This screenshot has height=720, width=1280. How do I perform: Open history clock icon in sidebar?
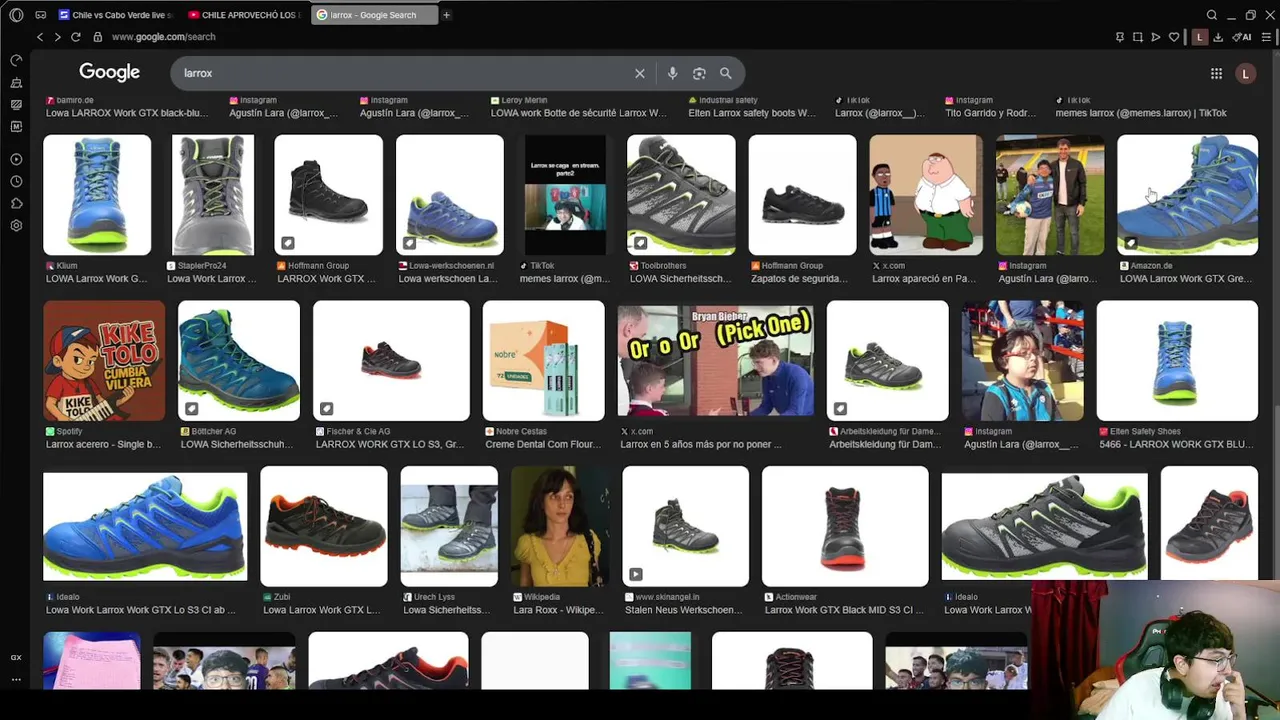pyautogui.click(x=16, y=181)
